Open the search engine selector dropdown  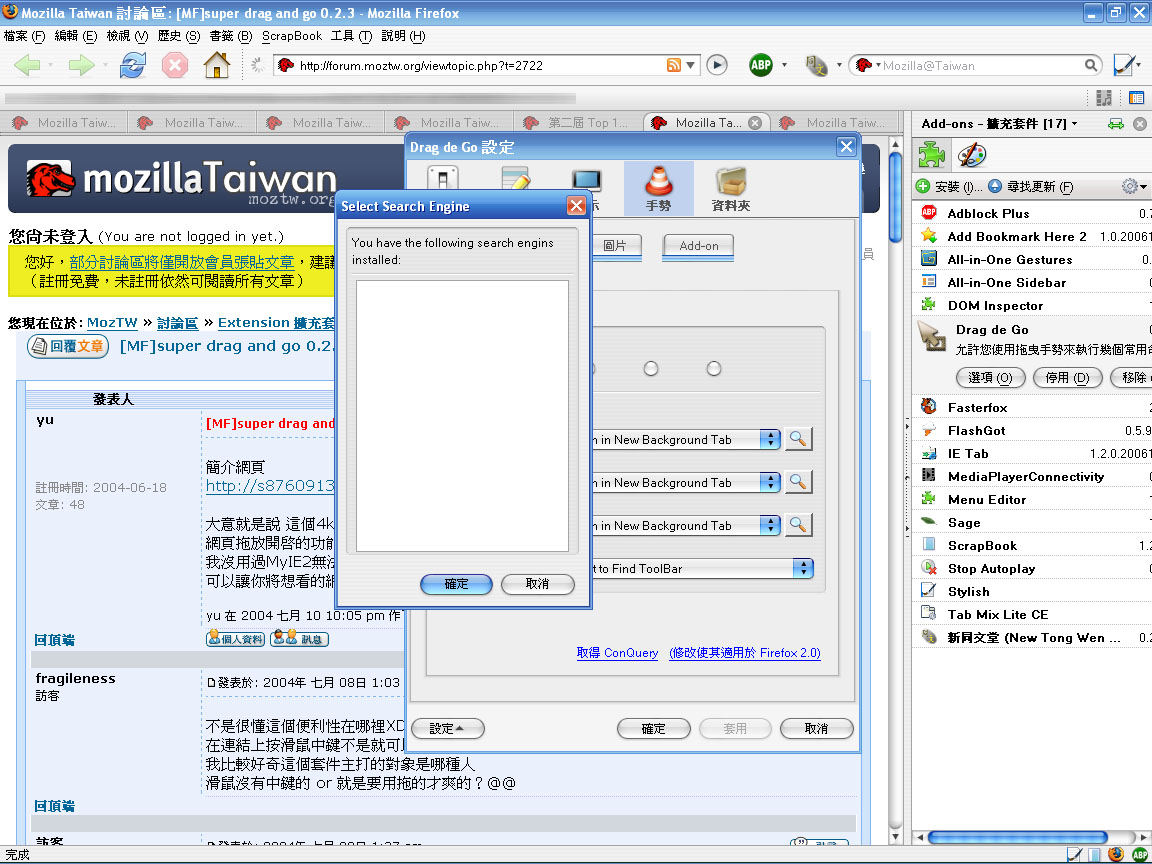pos(868,65)
